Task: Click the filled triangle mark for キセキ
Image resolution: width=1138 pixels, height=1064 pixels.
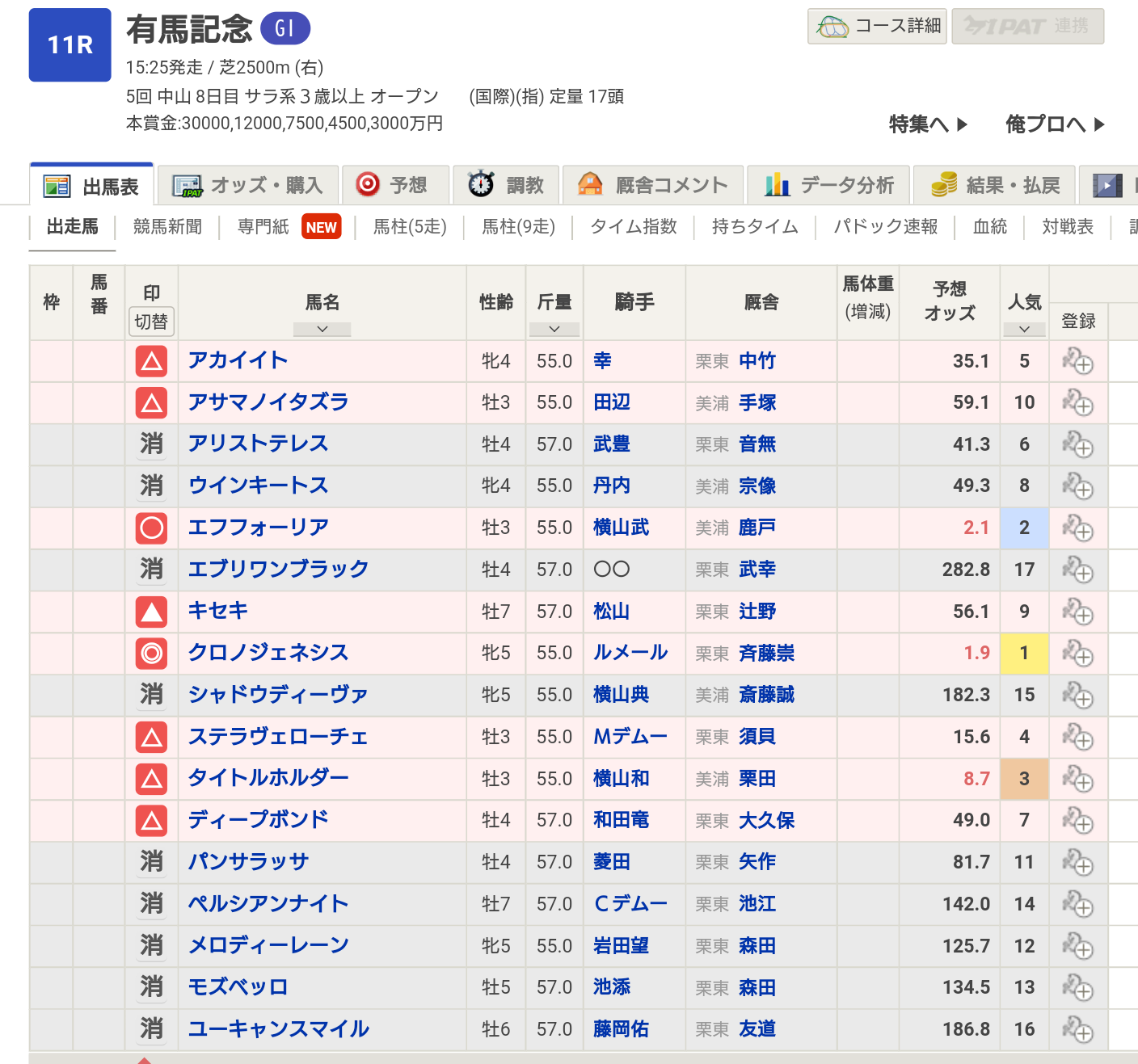Action: [x=151, y=612]
